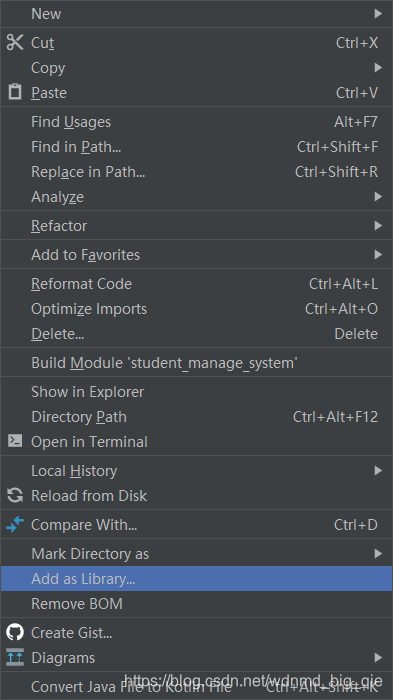Click the terminal icon beside Open in Terminal
Screen dimensions: 393x700
pos(15,441)
